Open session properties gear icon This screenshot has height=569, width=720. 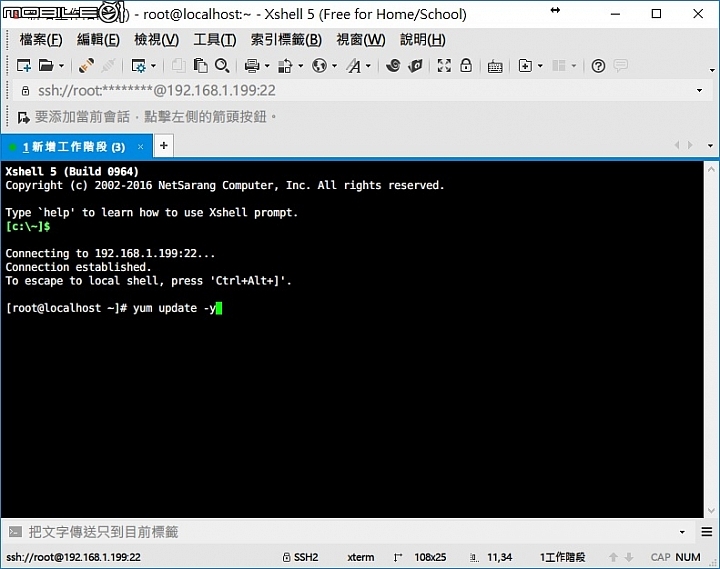tap(138, 66)
